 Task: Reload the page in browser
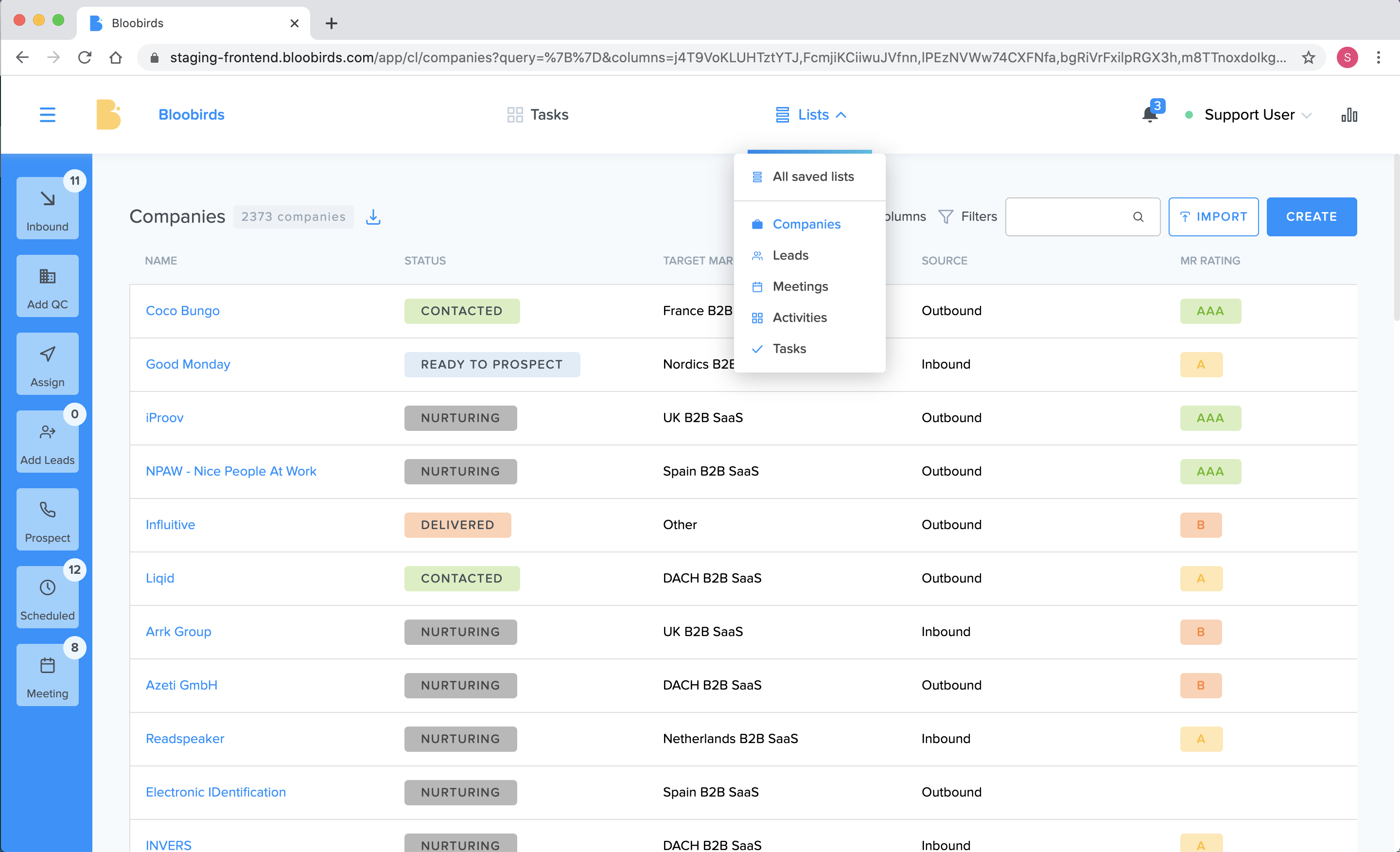85,57
